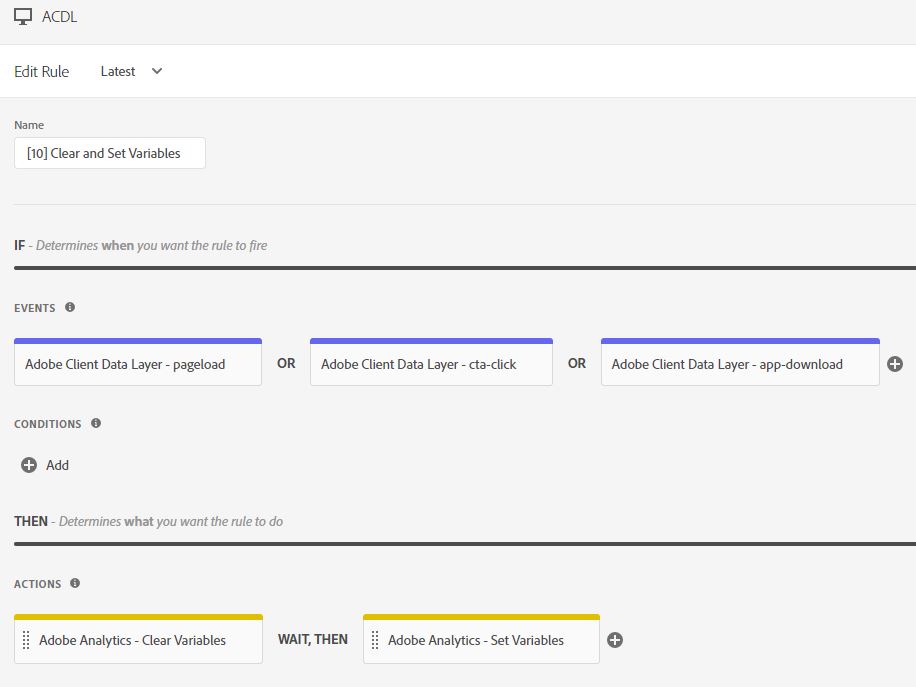Click the plus icon under Conditions

click(29, 465)
